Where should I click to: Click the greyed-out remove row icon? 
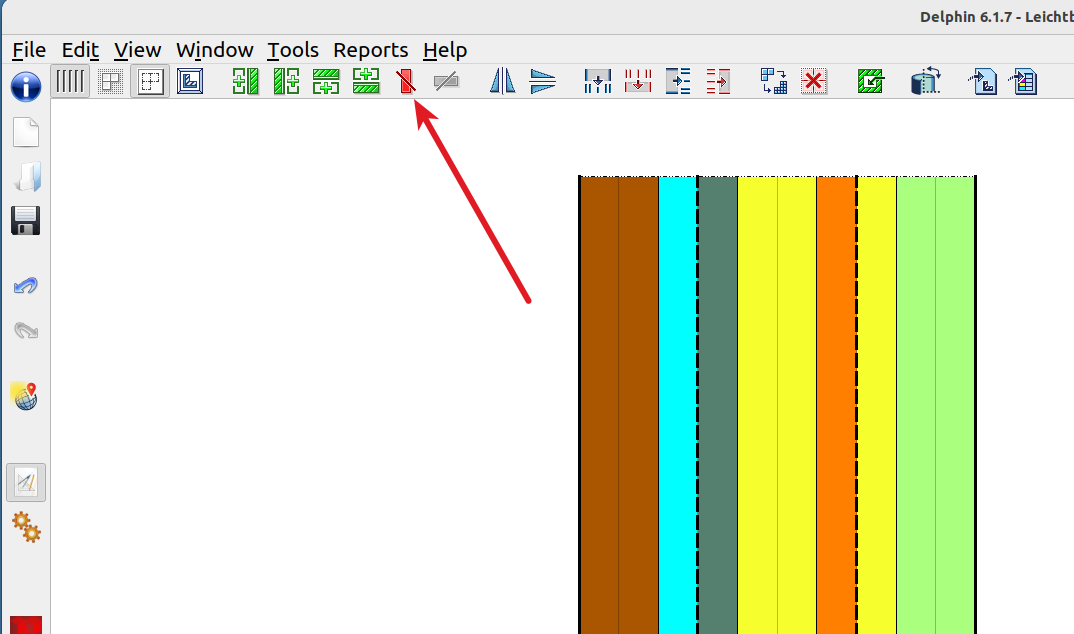point(446,82)
